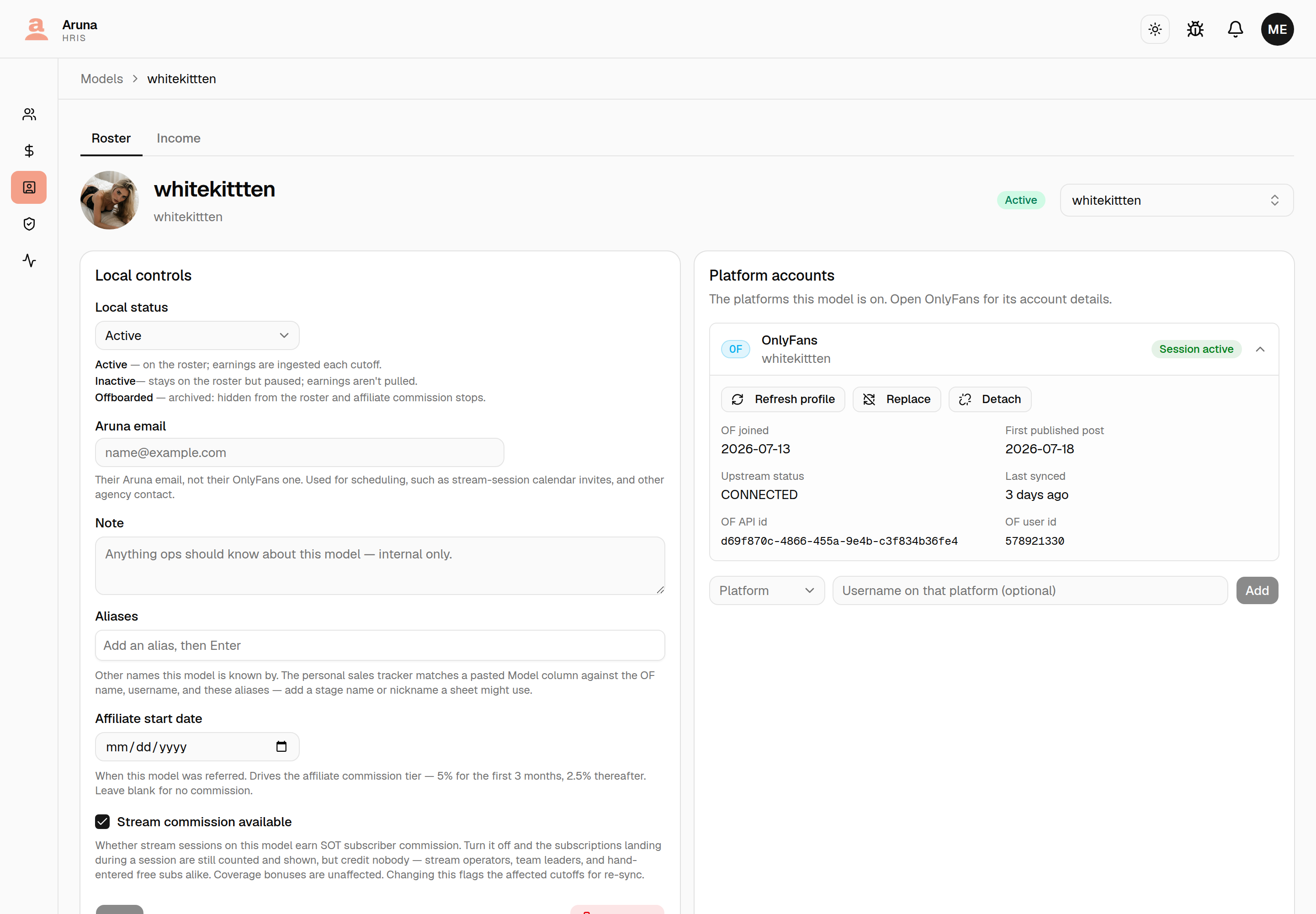Open the bug report icon
The width and height of the screenshot is (1316, 914).
coord(1195,29)
